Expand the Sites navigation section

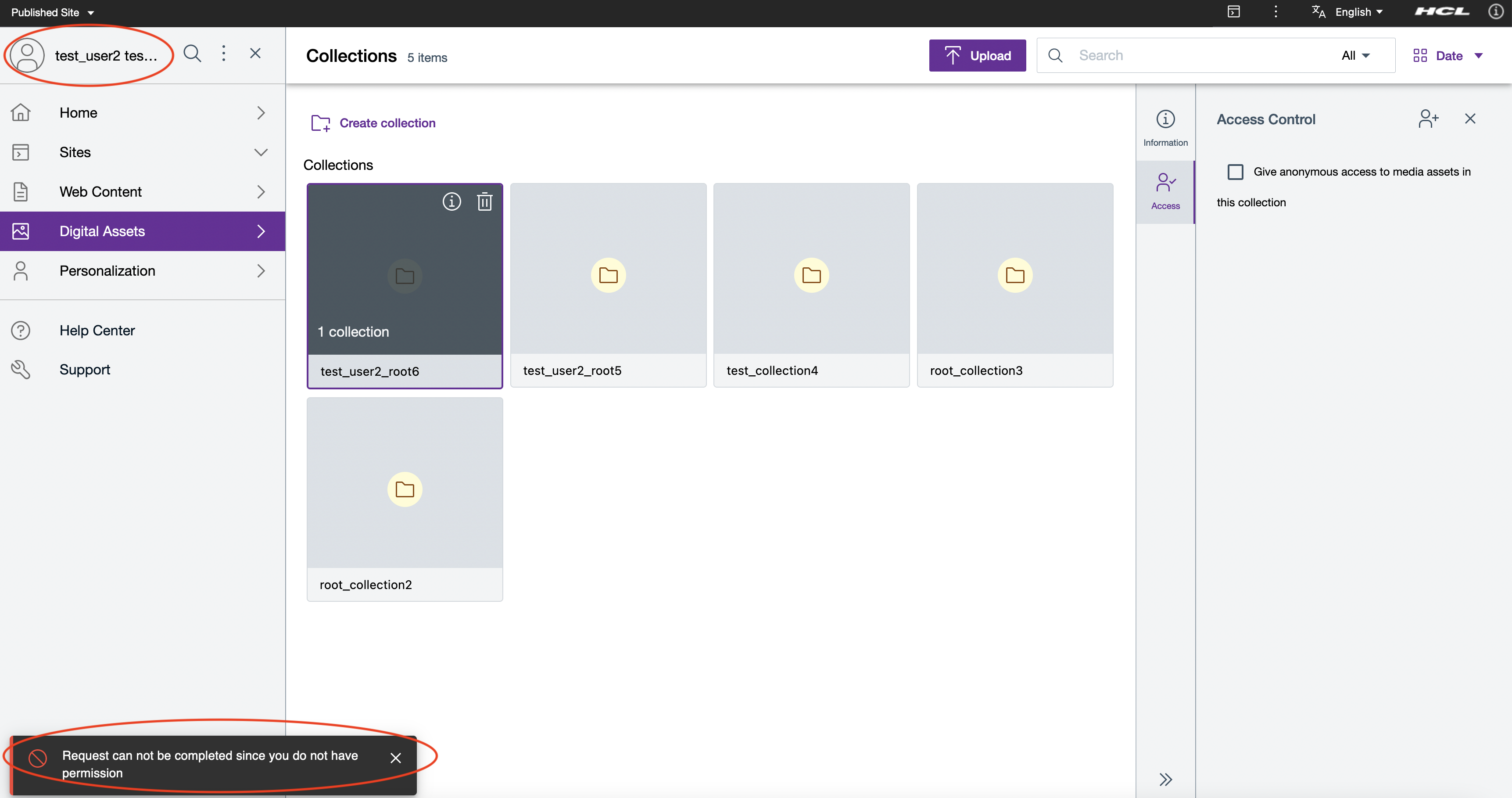261,153
